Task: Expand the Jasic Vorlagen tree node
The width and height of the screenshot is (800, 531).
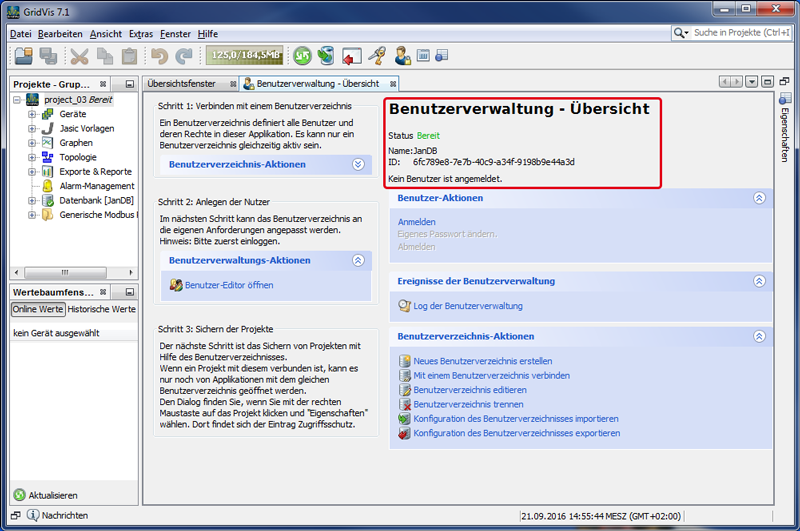Action: [32, 129]
